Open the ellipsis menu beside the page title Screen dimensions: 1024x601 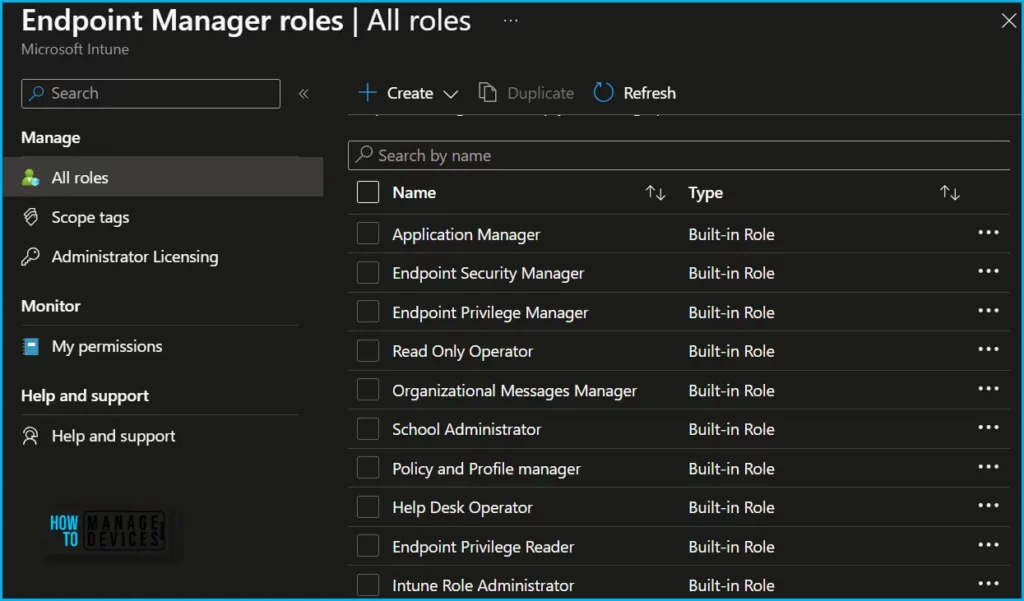coord(511,20)
